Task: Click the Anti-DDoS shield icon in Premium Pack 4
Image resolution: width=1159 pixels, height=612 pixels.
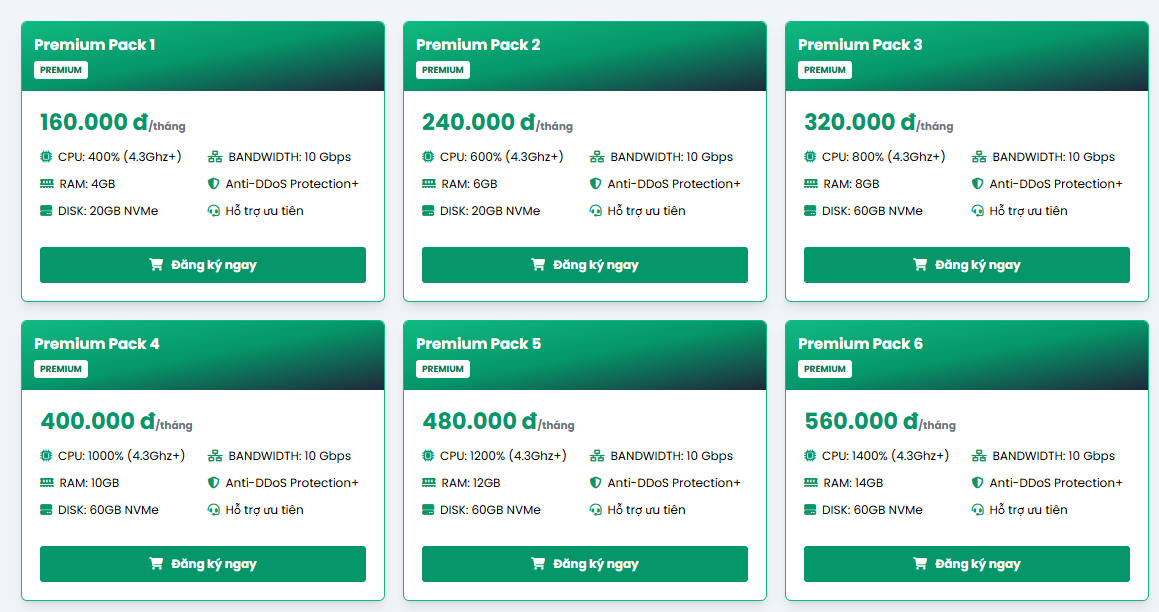Action: 213,483
